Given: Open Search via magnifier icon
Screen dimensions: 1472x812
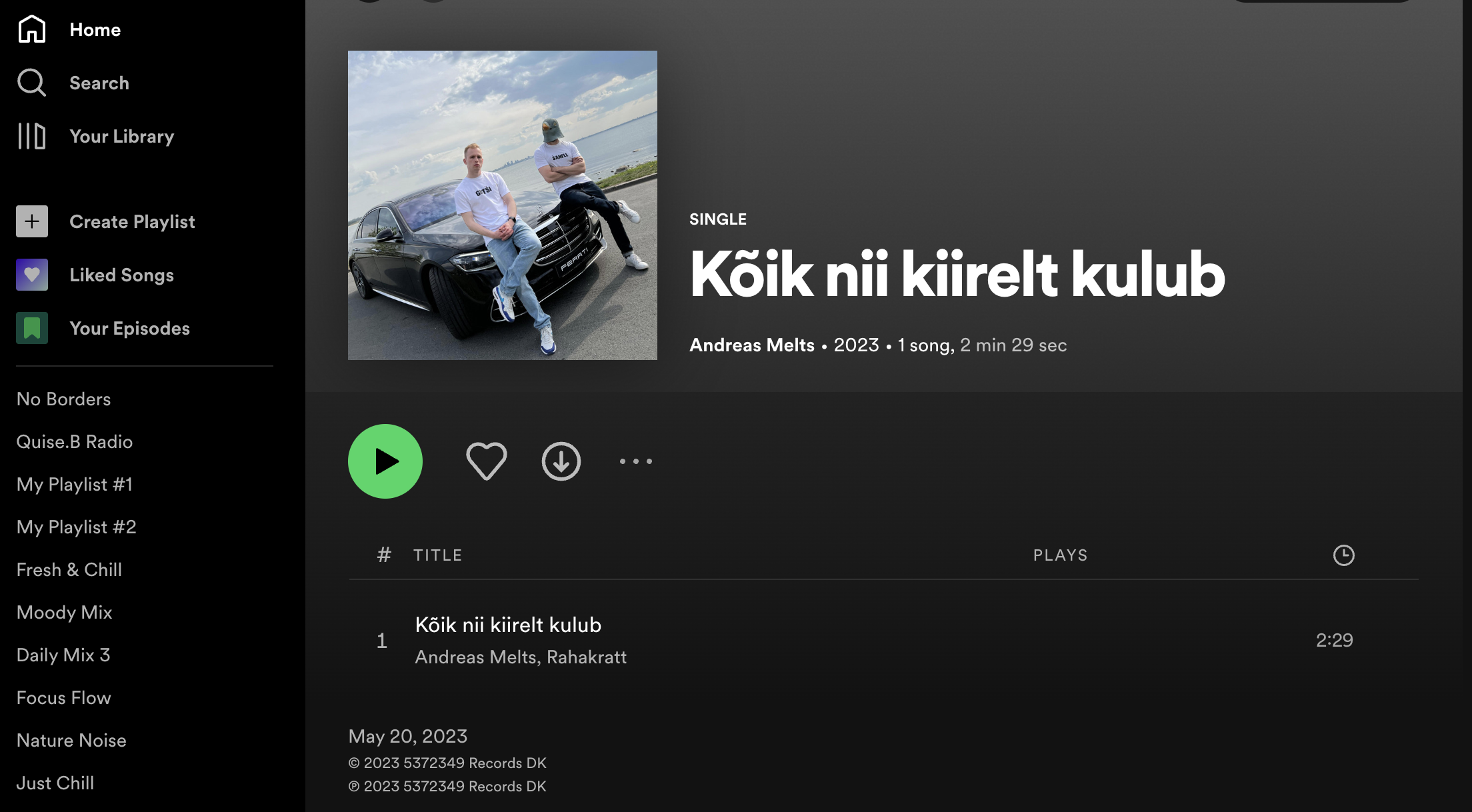Looking at the screenshot, I should 31,83.
